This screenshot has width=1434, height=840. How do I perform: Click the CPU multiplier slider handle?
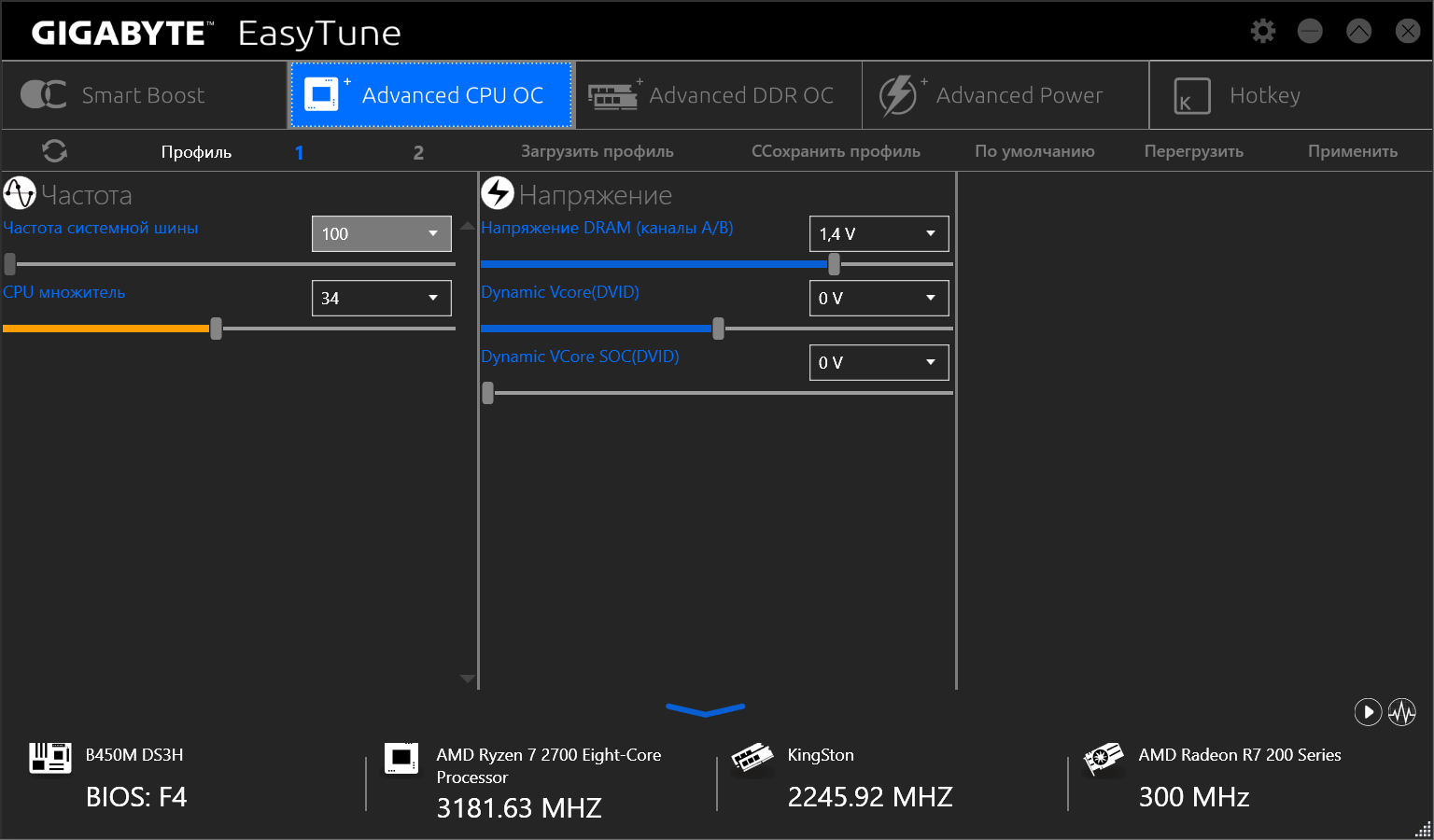(x=216, y=329)
